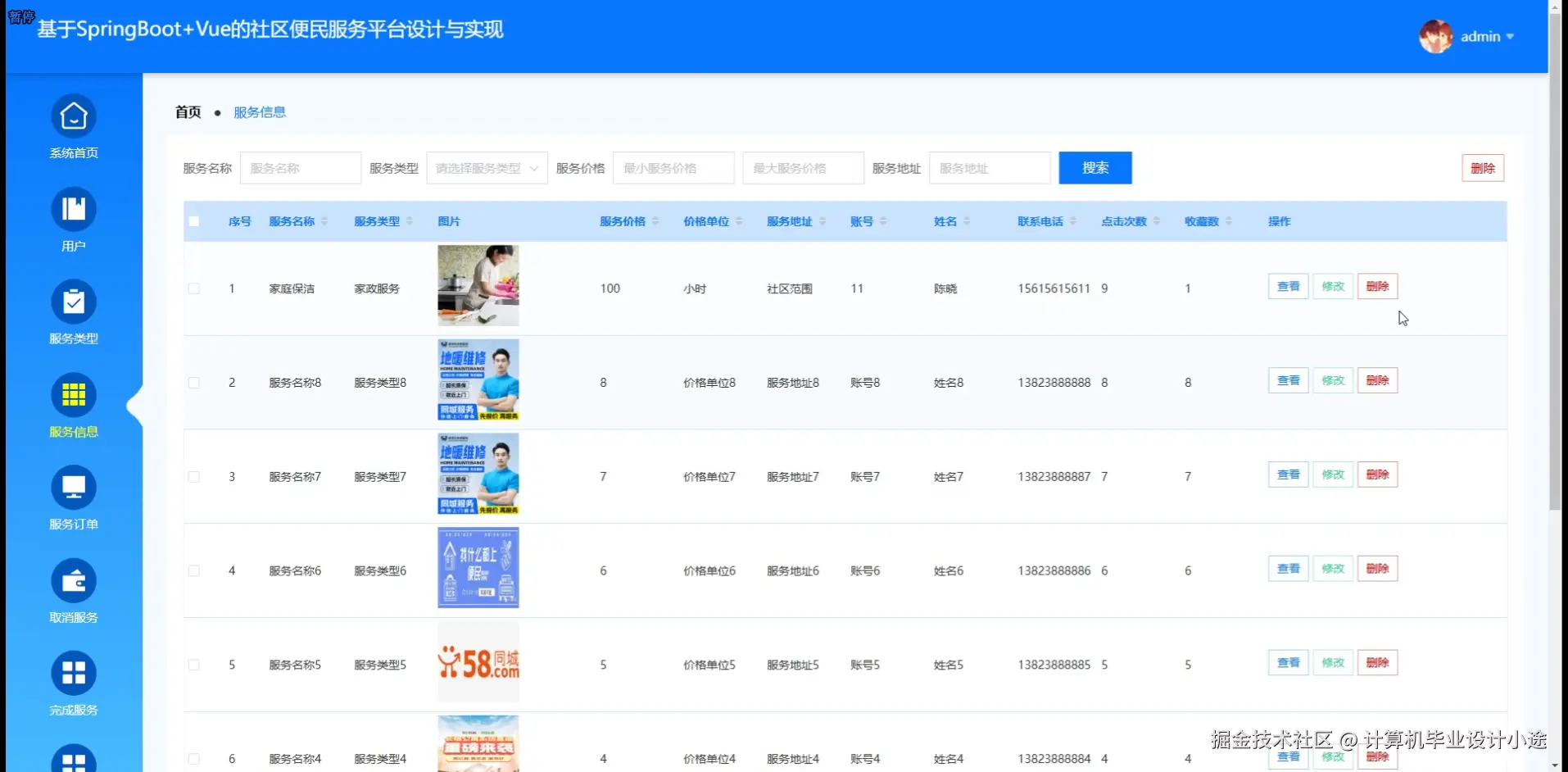Open the 完成服务 sidebar icon

74,674
